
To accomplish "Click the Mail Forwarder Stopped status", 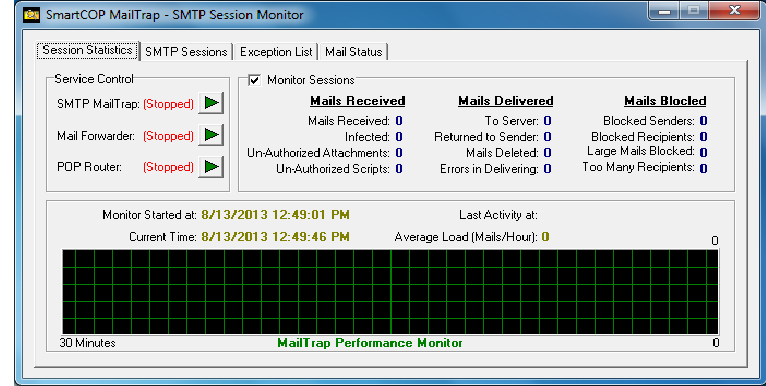I will (169, 136).
